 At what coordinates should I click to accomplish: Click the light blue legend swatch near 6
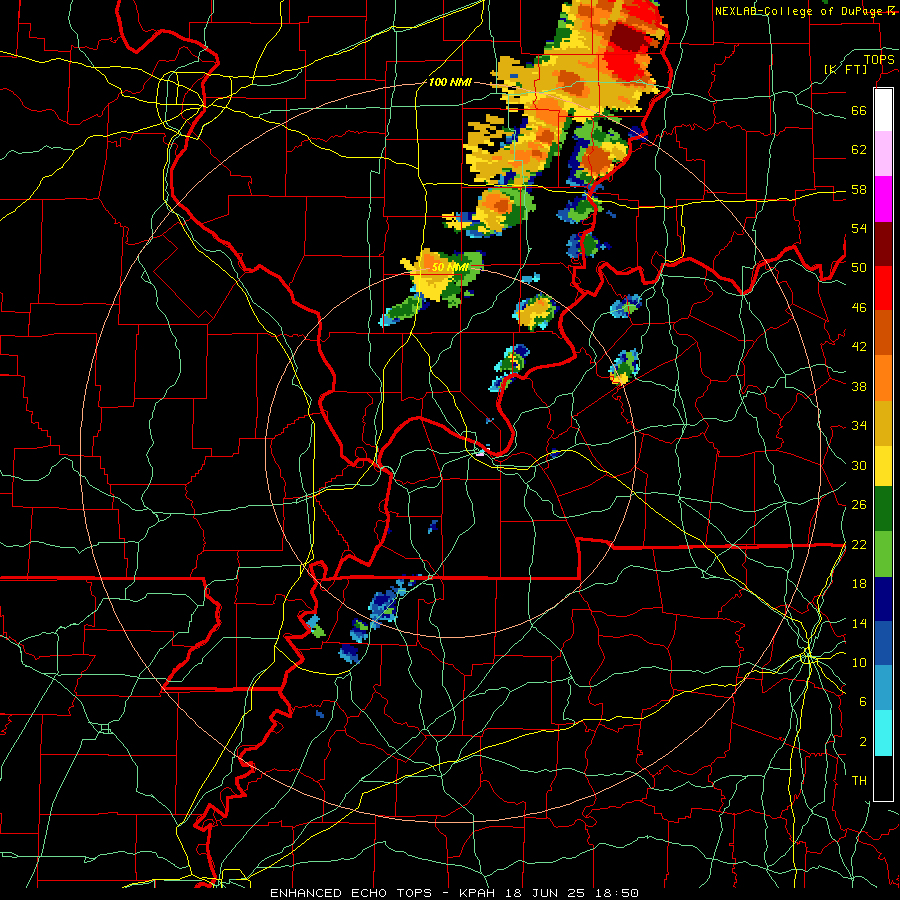pyautogui.click(x=883, y=688)
